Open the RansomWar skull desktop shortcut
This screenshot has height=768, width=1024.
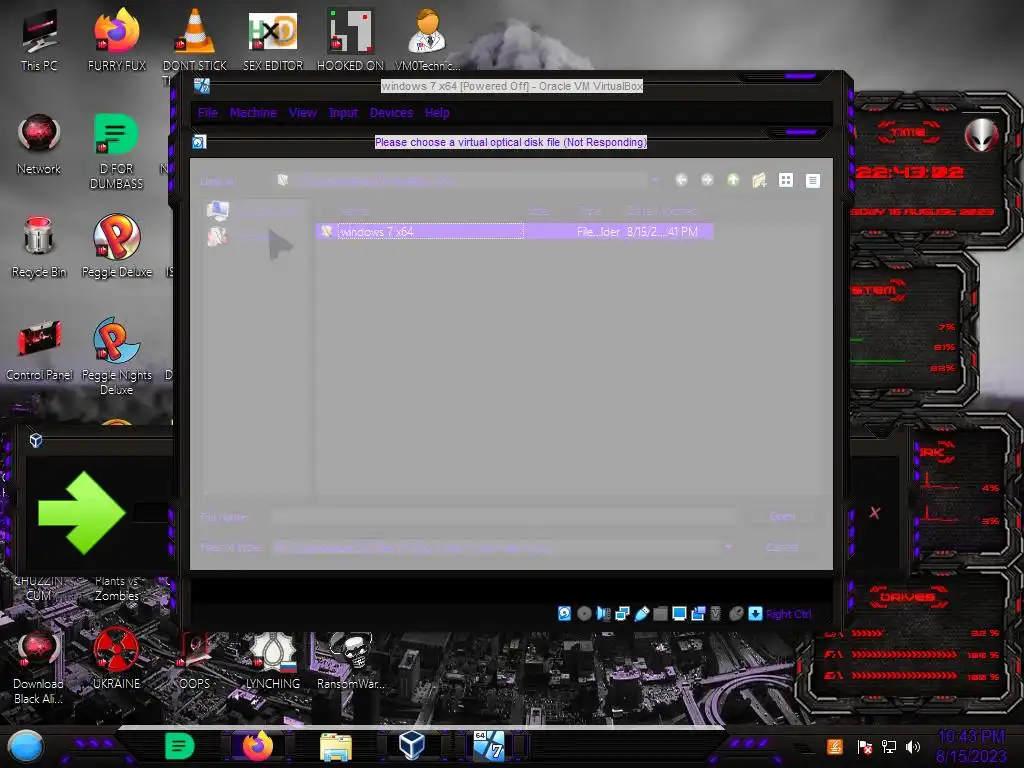pyautogui.click(x=351, y=660)
